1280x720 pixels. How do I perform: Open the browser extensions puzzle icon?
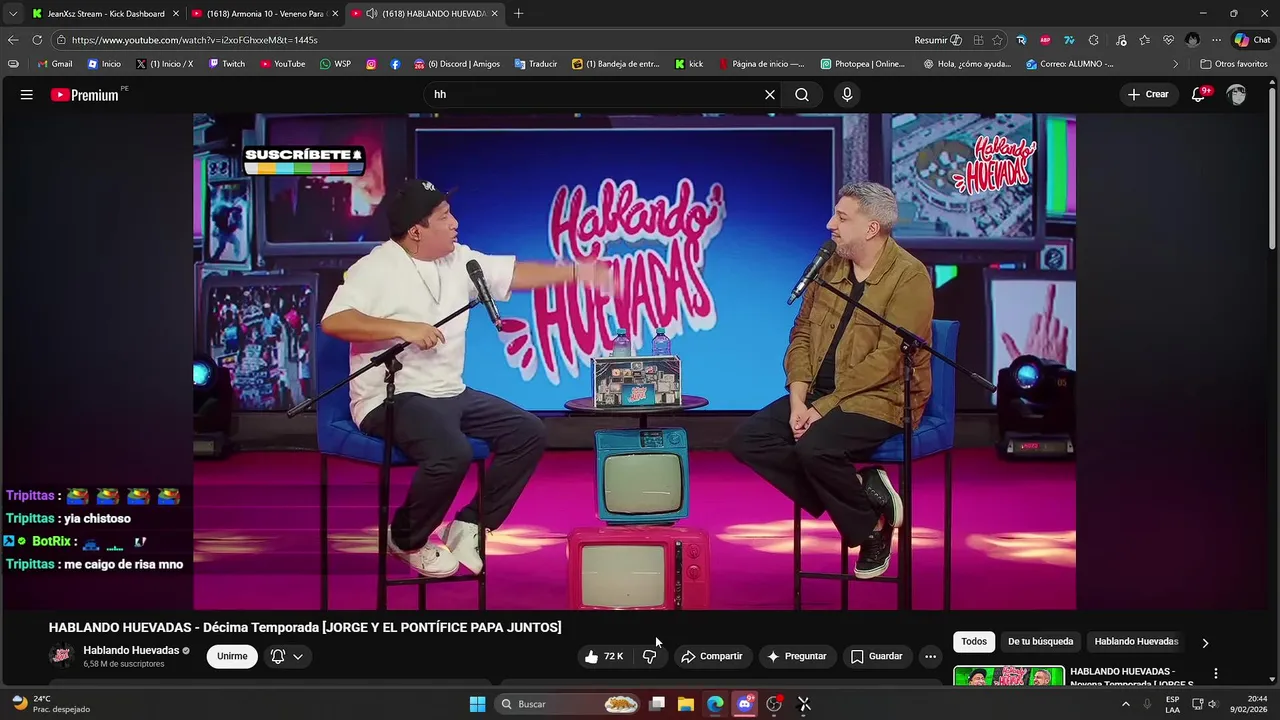pos(1093,40)
